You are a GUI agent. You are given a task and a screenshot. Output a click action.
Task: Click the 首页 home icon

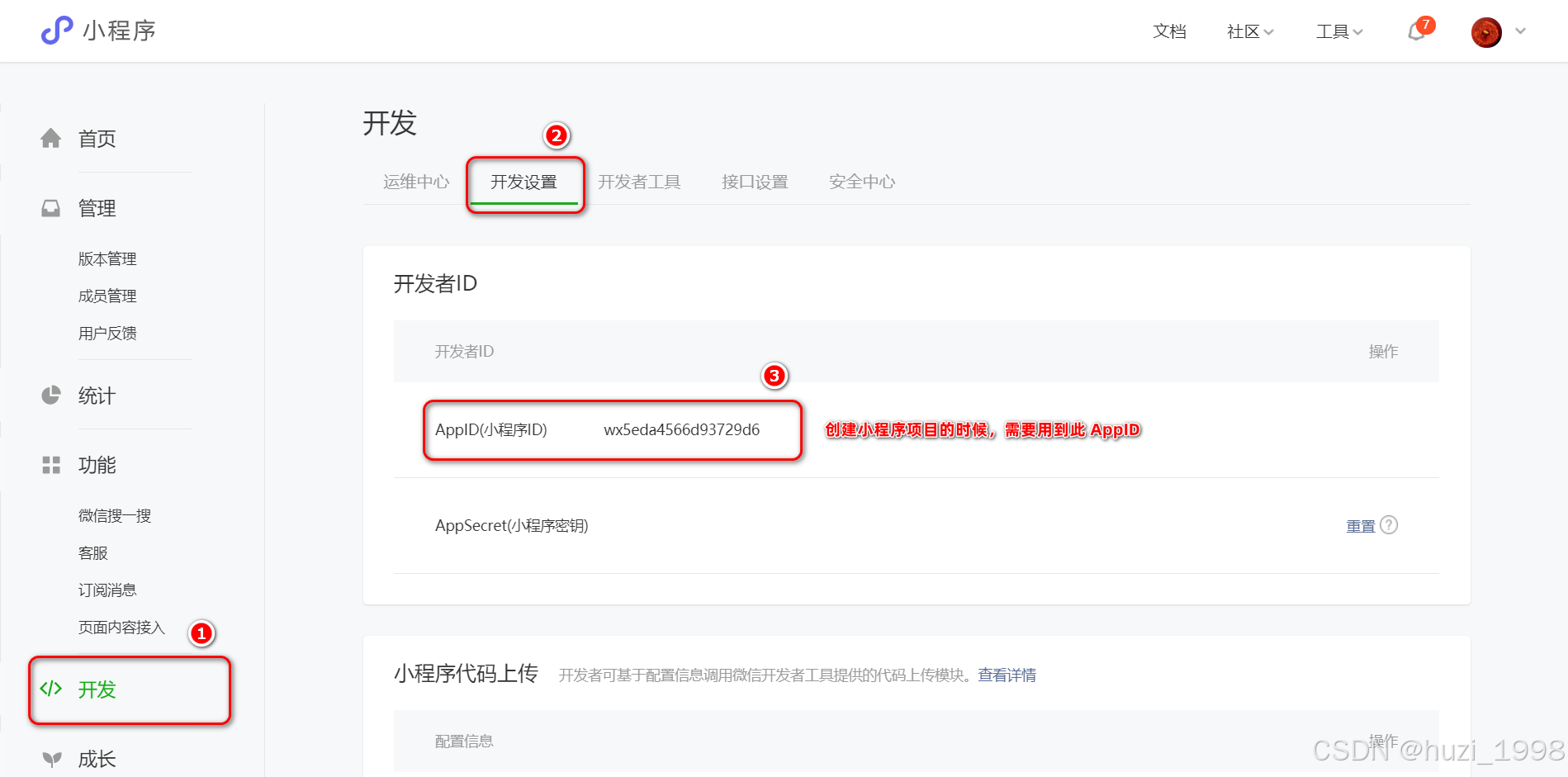point(51,139)
